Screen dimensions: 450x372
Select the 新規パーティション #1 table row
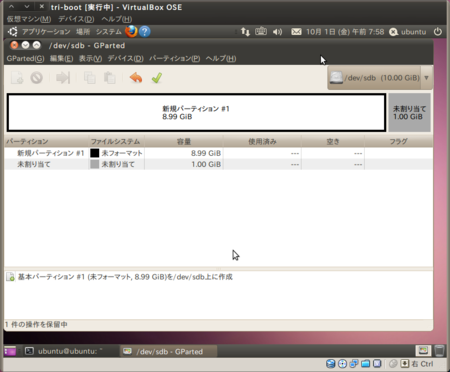(x=218, y=153)
